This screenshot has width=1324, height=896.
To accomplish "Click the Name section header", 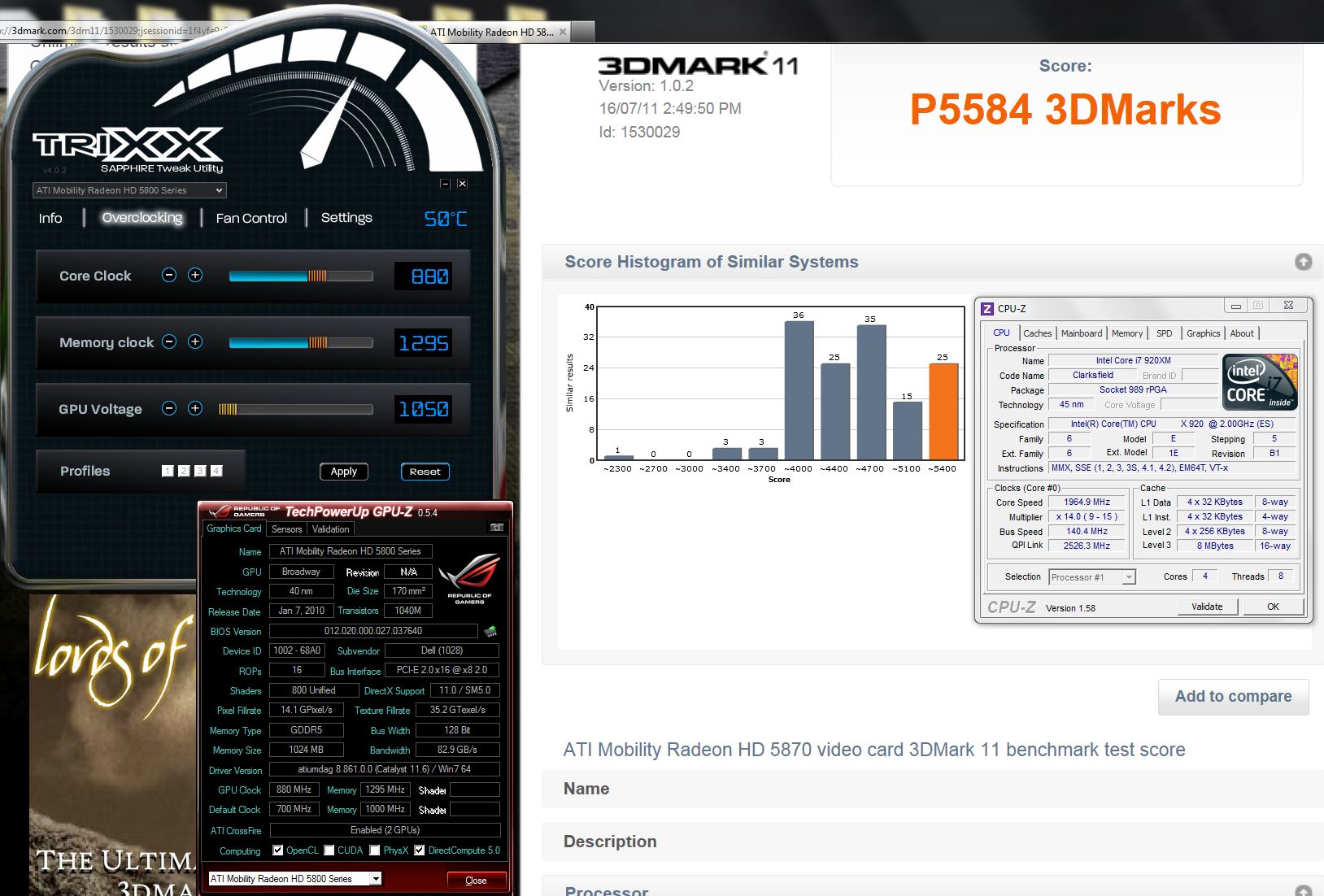I will pos(933,789).
